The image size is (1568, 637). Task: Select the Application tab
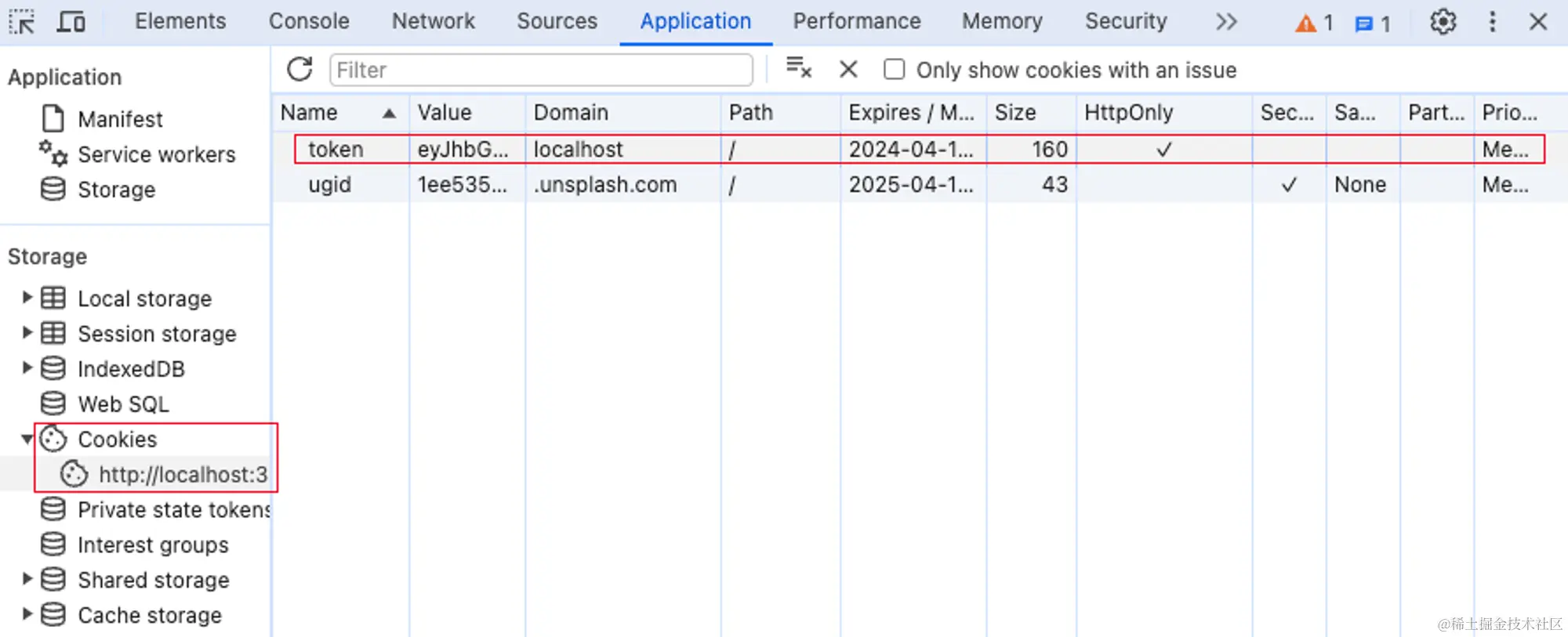click(695, 21)
